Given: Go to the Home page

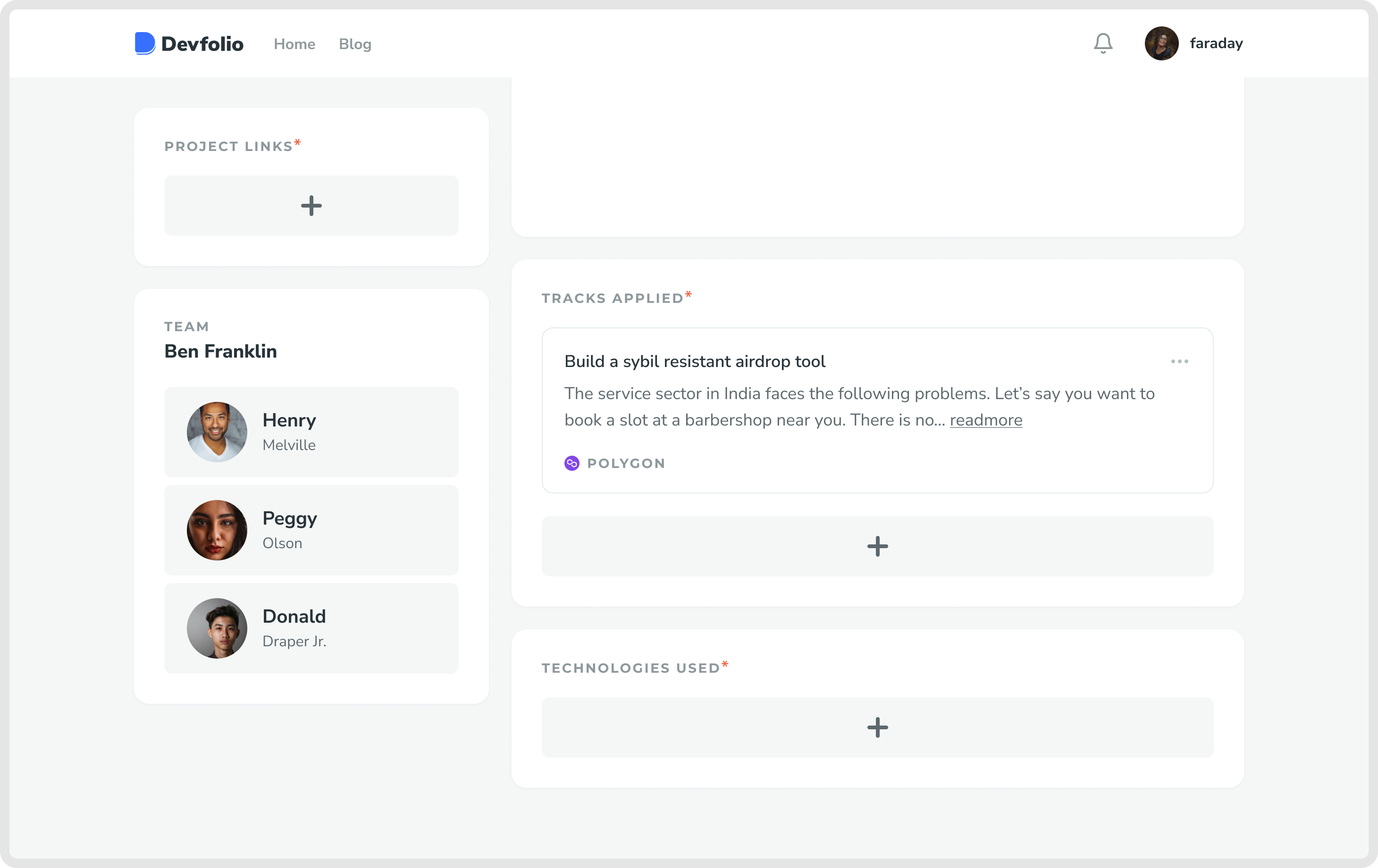Looking at the screenshot, I should coord(294,44).
